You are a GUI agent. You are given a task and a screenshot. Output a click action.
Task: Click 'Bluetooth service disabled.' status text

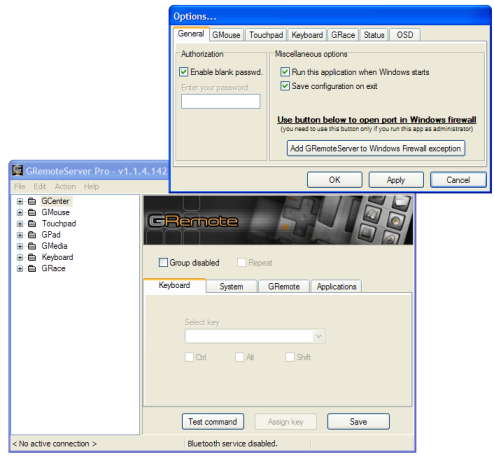click(232, 444)
